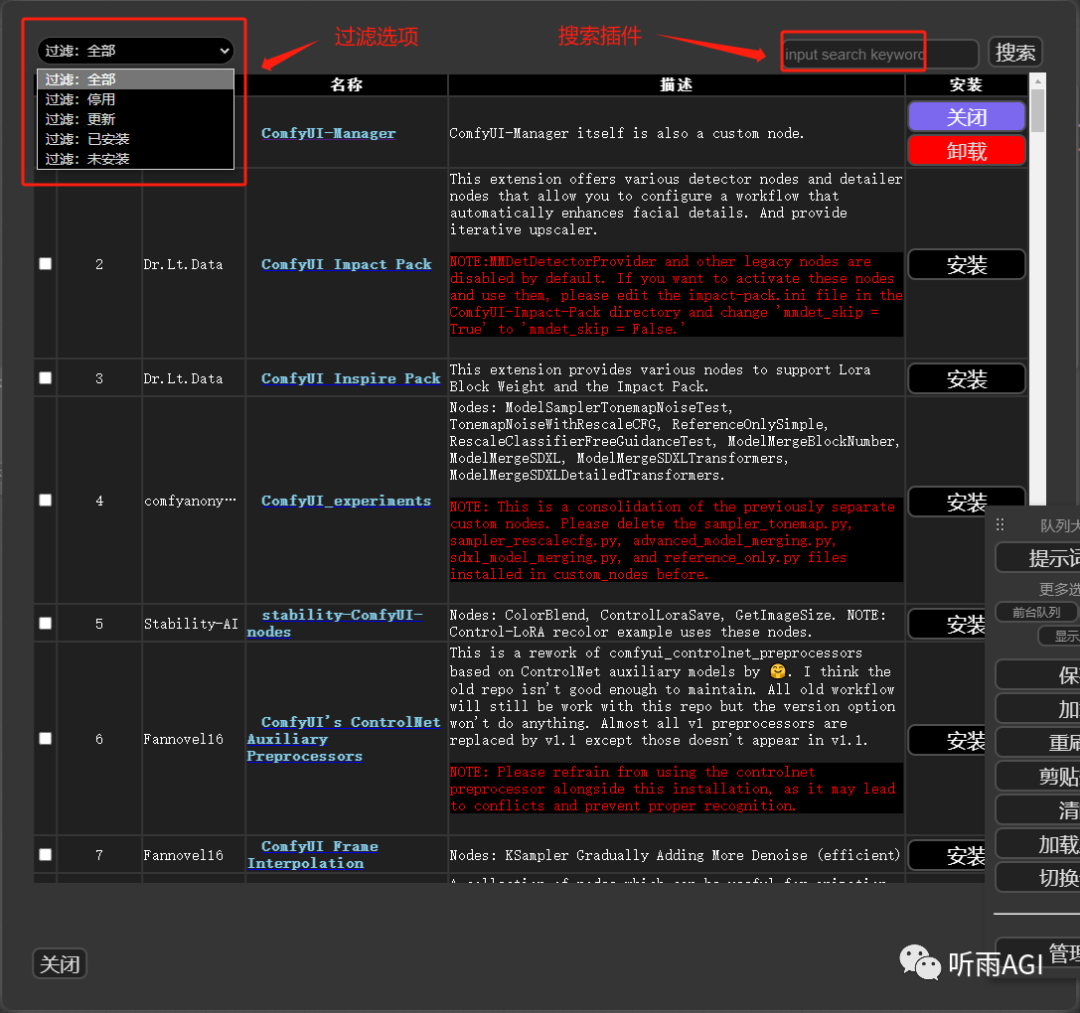
Task: Open the filter dropdown showing 全部
Action: [x=136, y=51]
